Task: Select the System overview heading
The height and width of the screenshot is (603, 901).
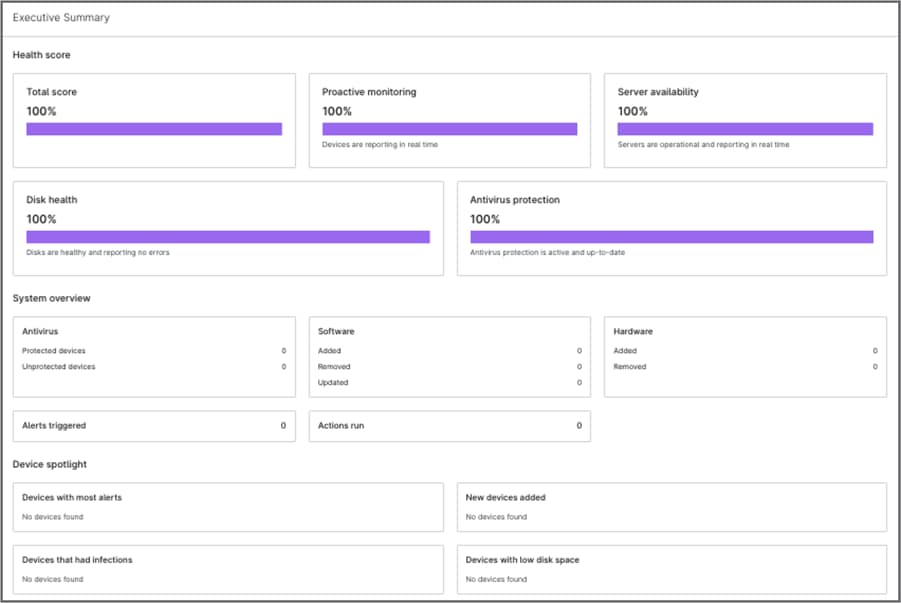Action: pyautogui.click(x=52, y=298)
